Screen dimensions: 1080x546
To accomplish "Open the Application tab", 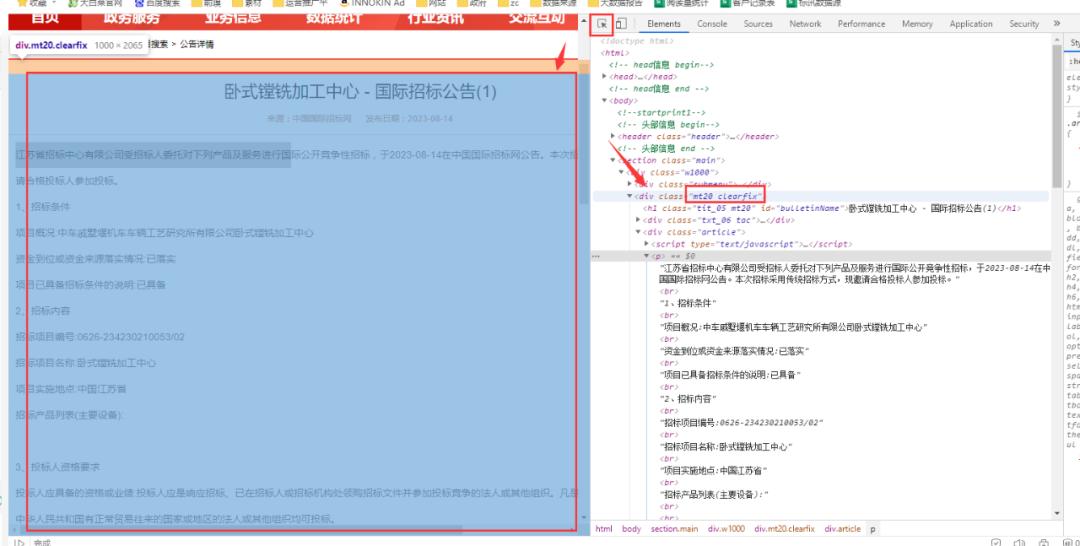I will tap(971, 24).
